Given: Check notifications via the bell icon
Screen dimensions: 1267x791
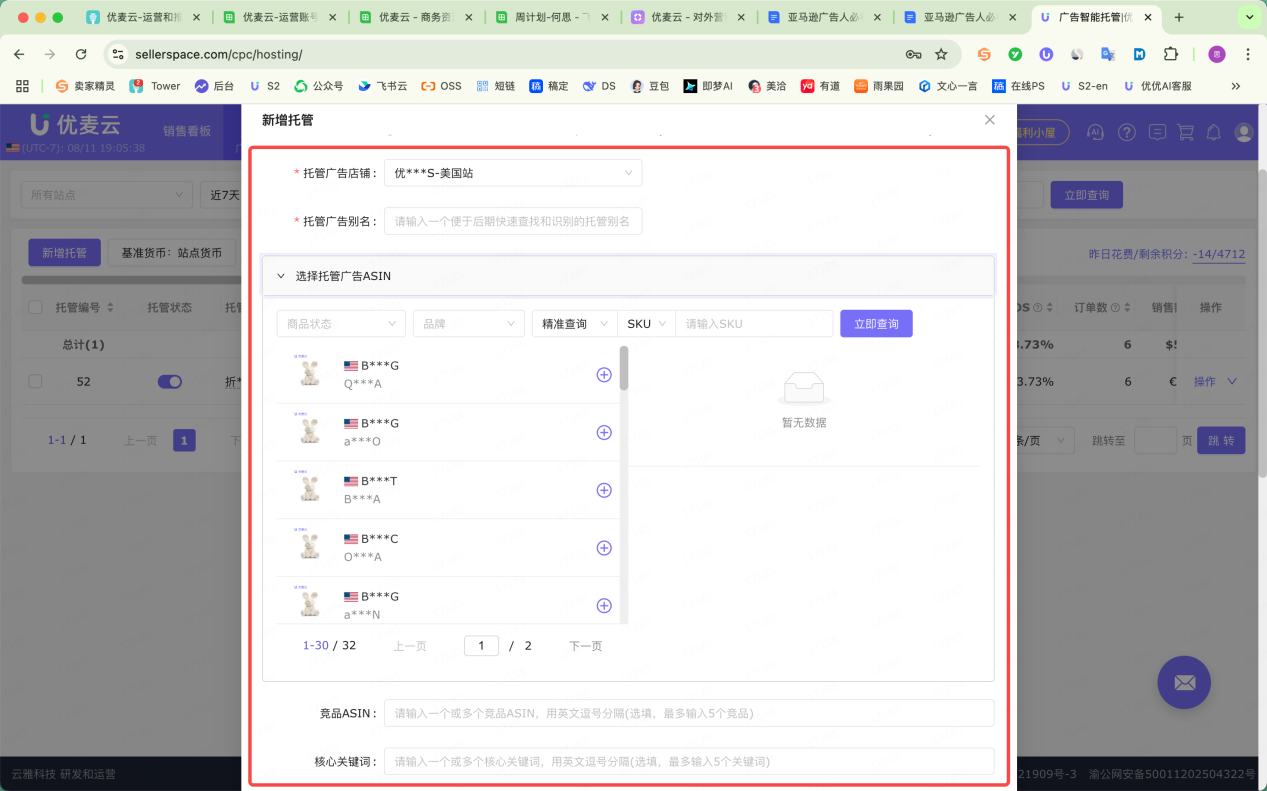Looking at the screenshot, I should pos(1213,131).
